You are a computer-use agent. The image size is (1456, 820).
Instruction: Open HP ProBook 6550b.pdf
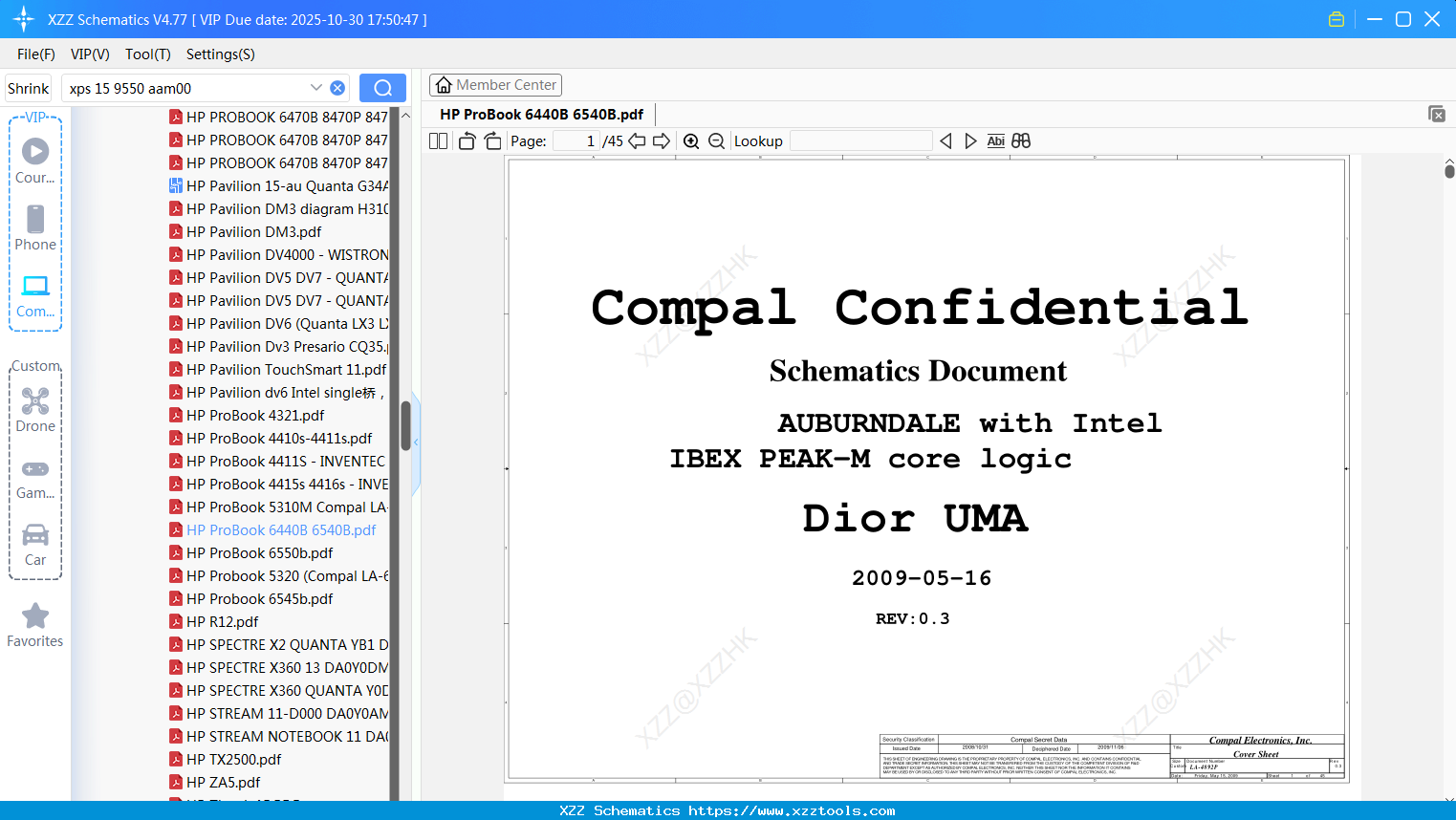pos(250,552)
